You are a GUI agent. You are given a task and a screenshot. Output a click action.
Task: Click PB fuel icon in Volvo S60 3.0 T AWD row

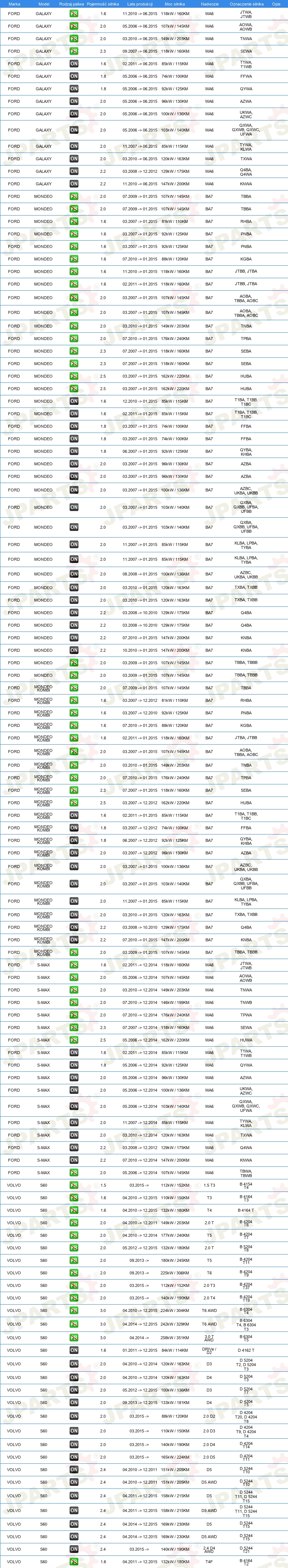74,1338
